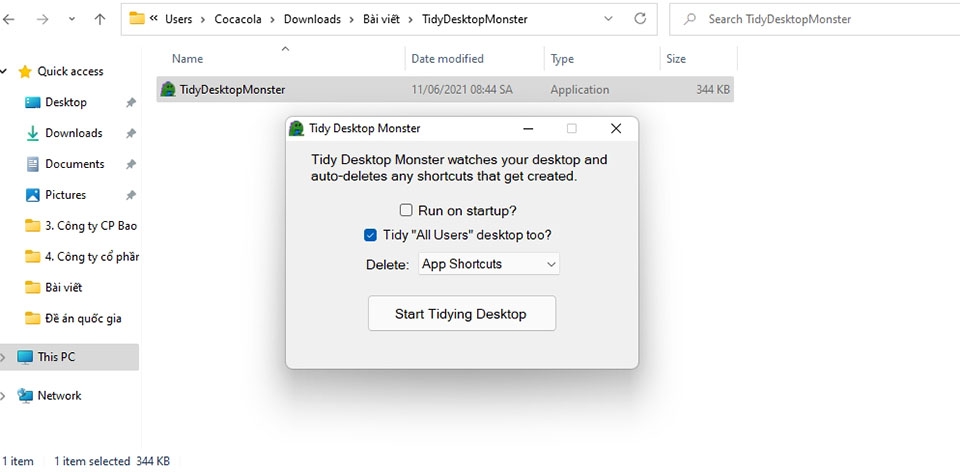Image resolution: width=960 pixels, height=472 pixels.
Task: Click the pin icon next to Documents
Action: (131, 165)
